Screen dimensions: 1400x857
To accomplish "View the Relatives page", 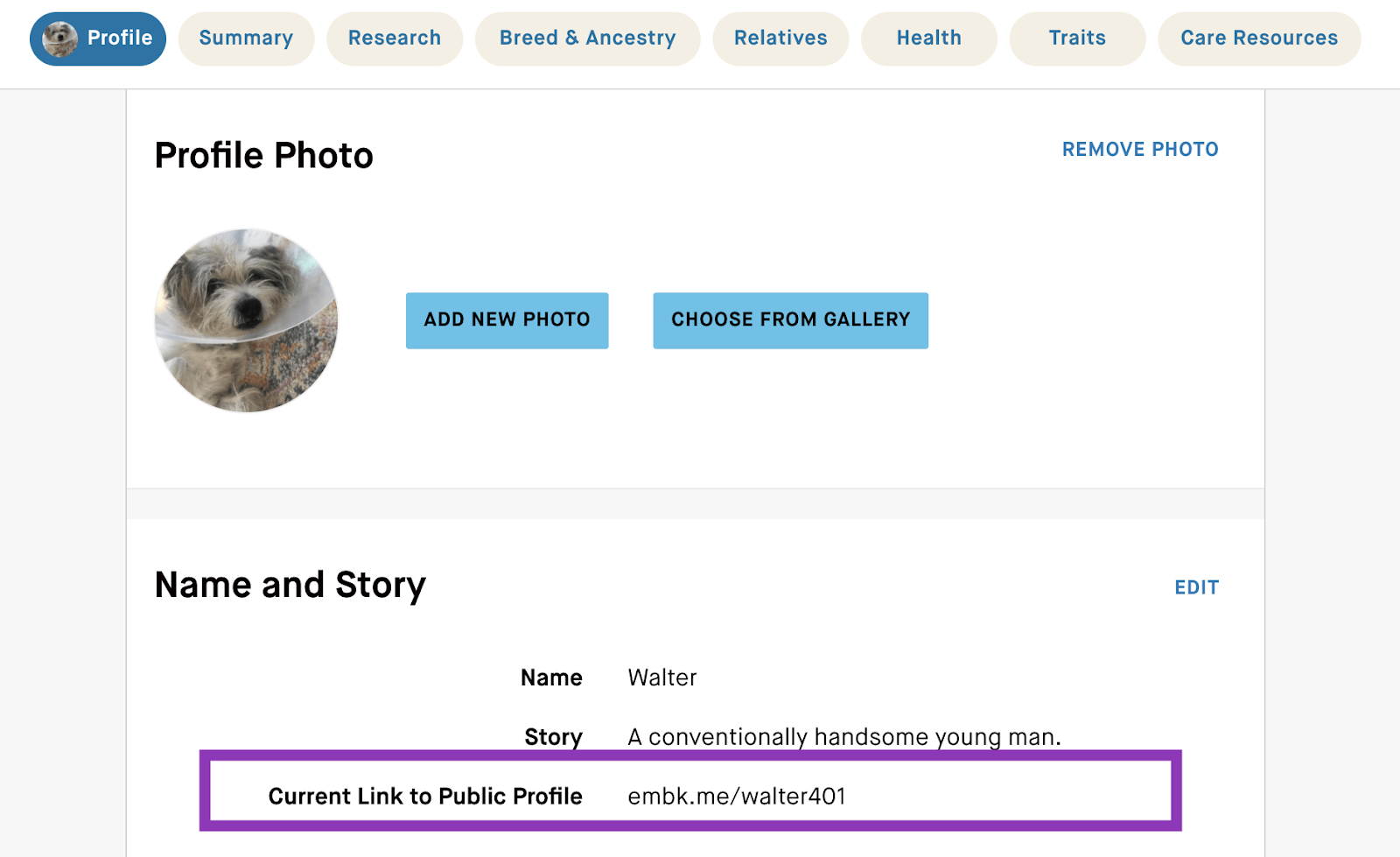I will click(780, 38).
